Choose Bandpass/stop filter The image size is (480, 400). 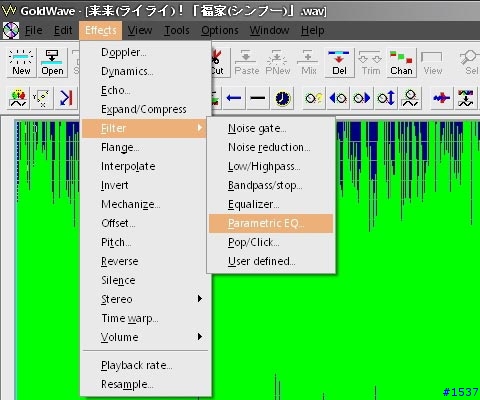point(271,185)
